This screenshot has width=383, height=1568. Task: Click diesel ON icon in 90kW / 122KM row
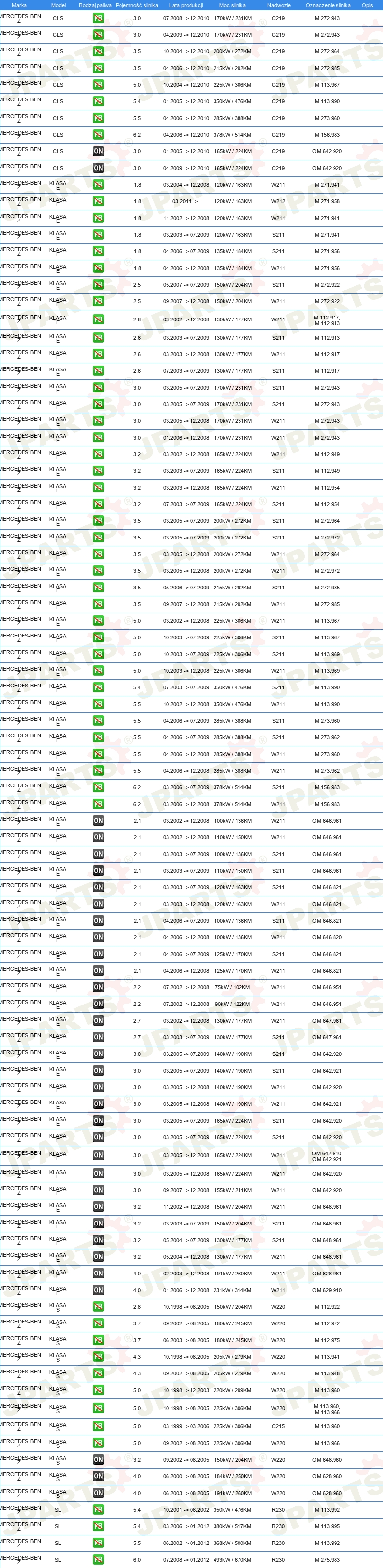pyautogui.click(x=98, y=1004)
